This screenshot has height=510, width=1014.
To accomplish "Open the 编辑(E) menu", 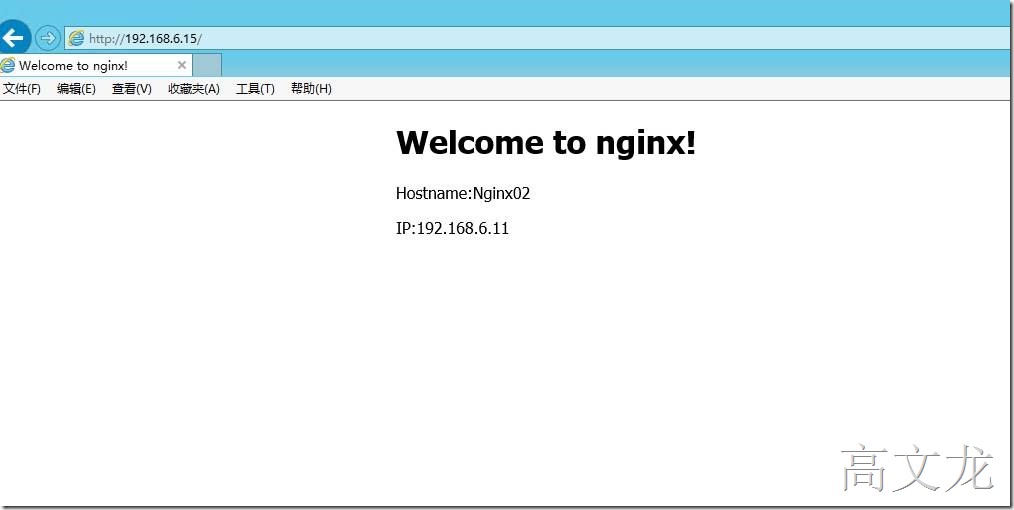I will point(76,89).
